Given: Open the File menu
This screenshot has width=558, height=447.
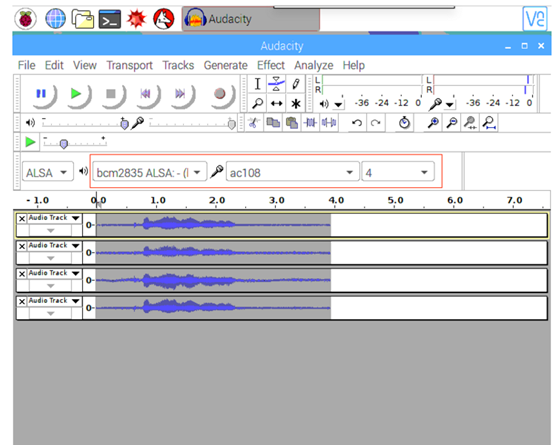Looking at the screenshot, I should (27, 65).
